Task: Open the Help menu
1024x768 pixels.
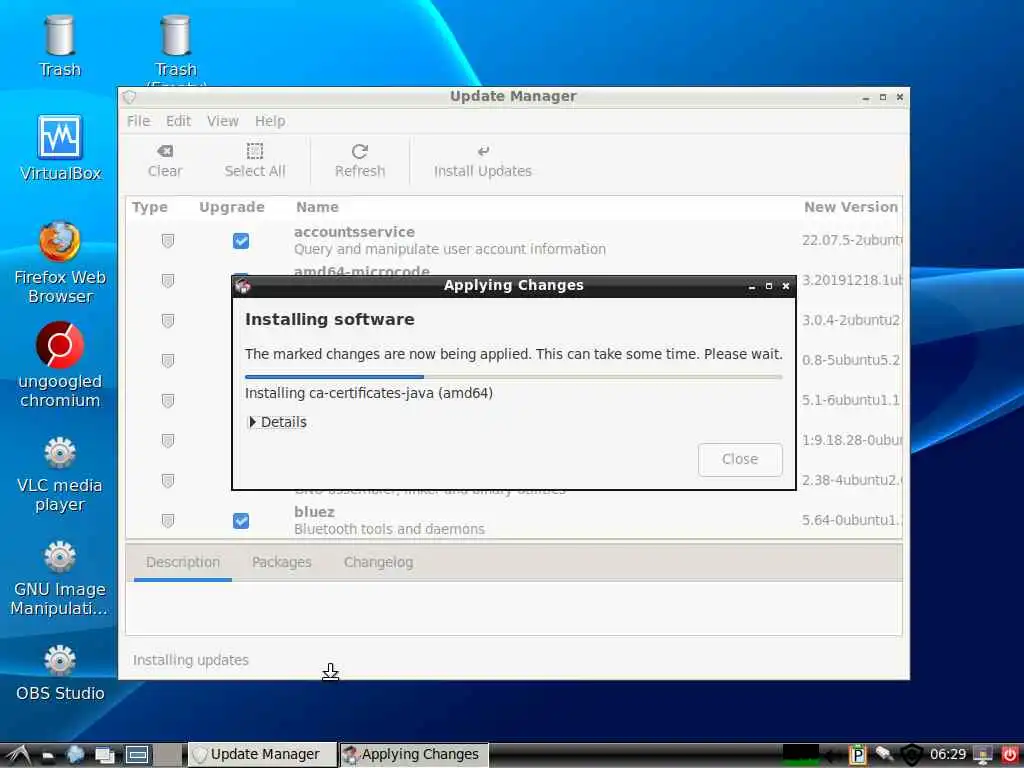Action: pos(270,121)
